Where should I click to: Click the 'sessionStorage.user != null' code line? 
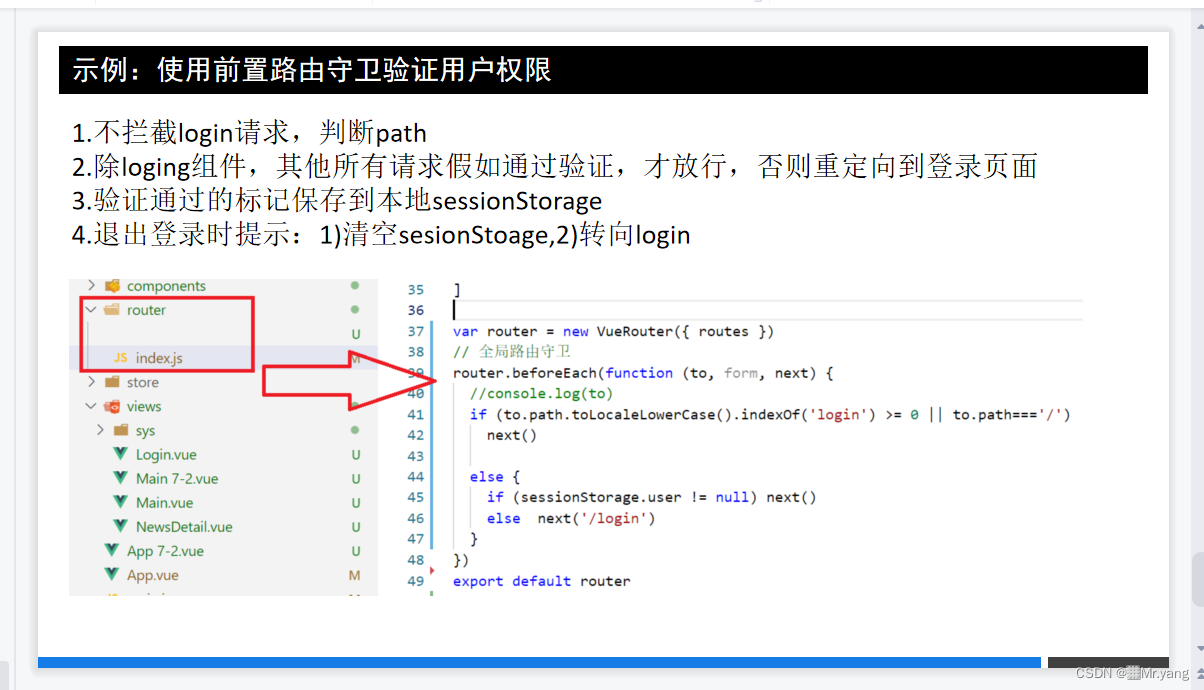click(x=651, y=497)
